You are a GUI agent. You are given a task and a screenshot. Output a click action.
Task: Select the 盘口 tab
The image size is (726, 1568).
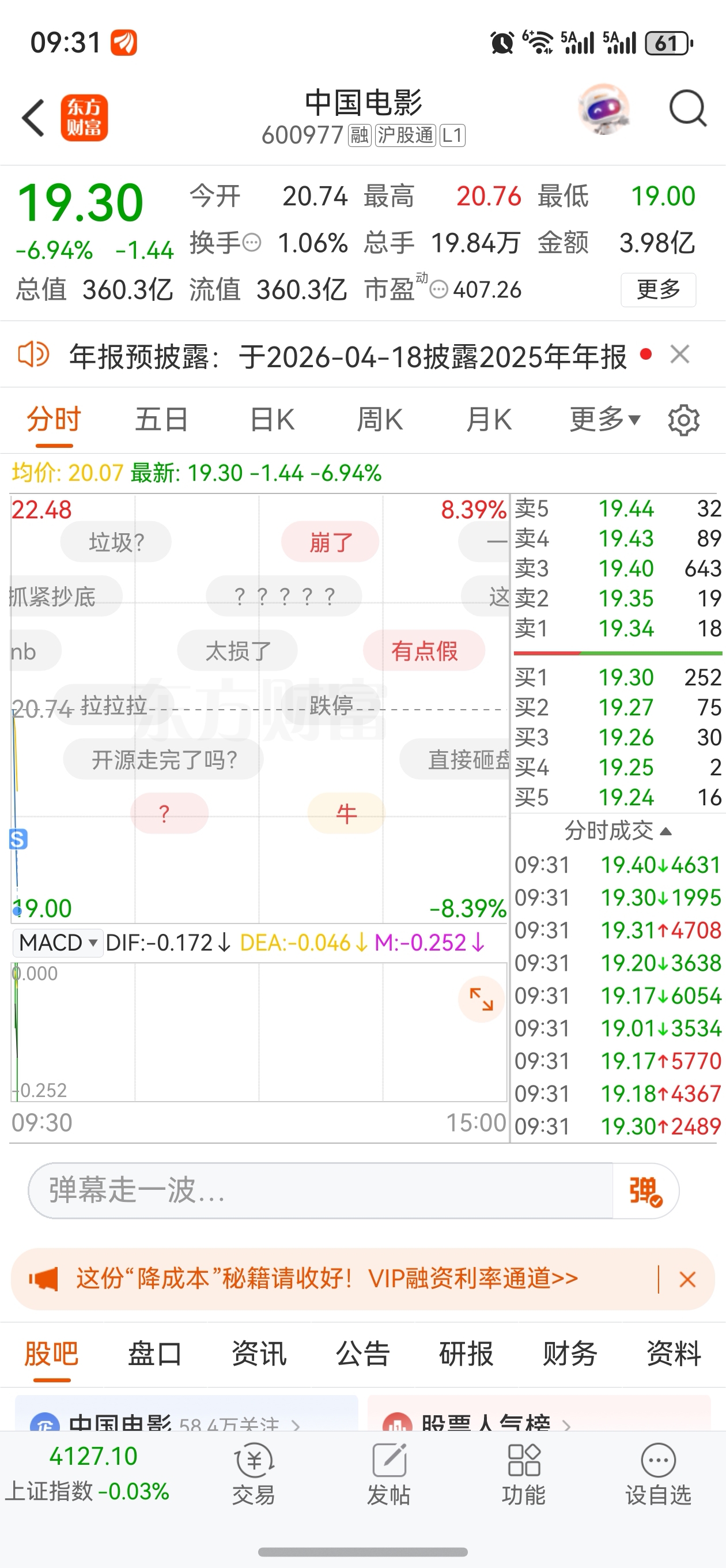155,1354
